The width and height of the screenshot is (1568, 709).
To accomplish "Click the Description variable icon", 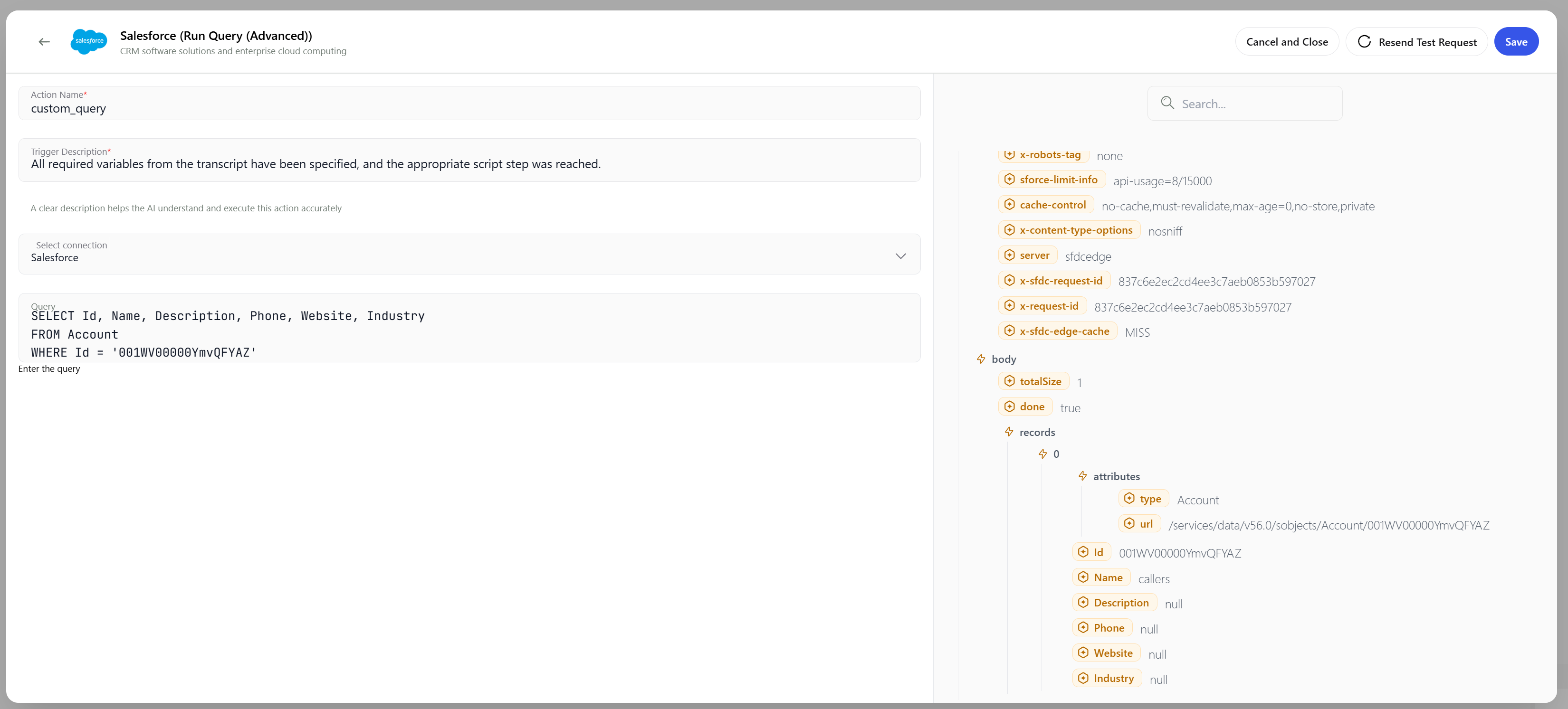I will [x=1083, y=603].
